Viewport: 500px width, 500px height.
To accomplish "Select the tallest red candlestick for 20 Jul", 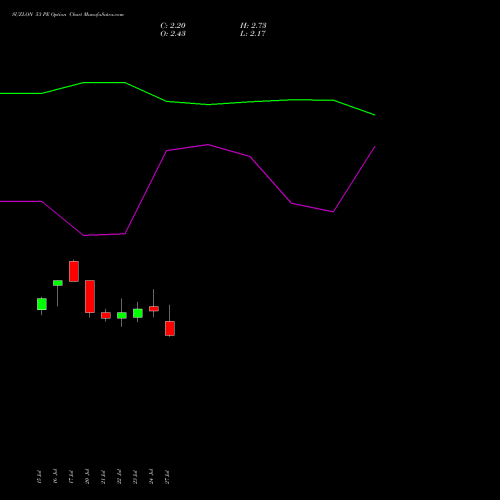I will pyautogui.click(x=90, y=296).
